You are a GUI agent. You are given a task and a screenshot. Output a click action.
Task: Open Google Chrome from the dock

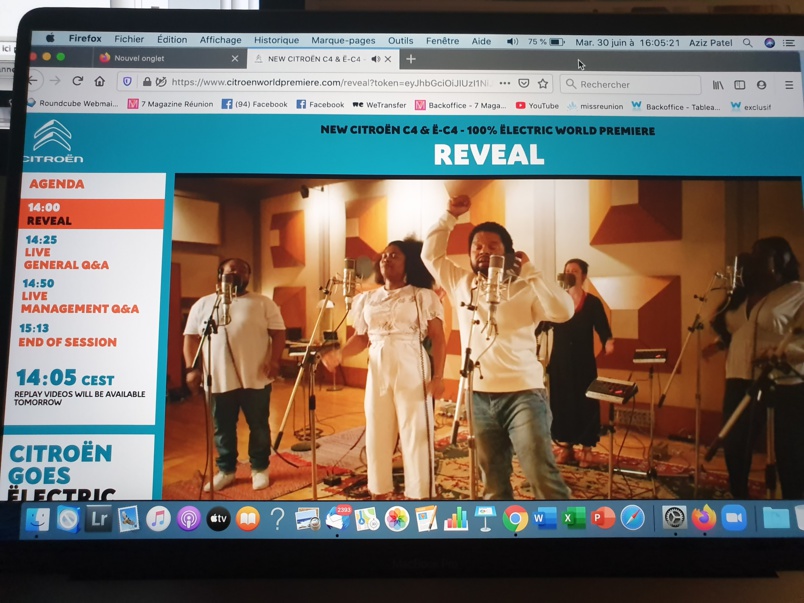coord(515,519)
